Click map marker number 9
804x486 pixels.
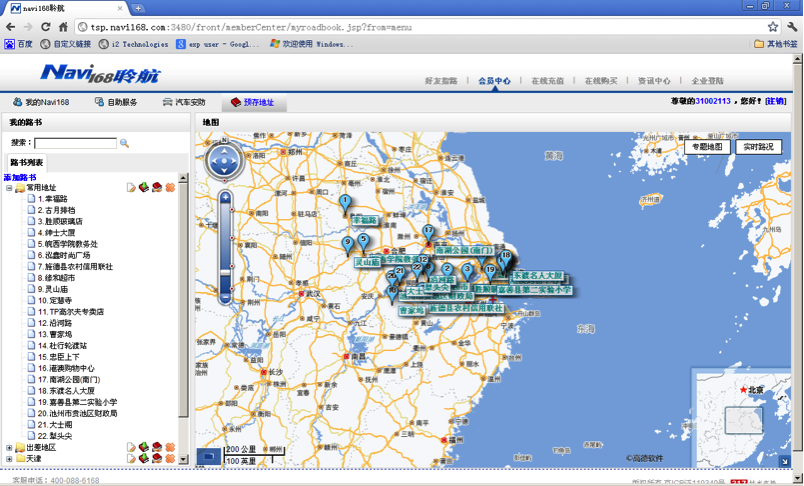click(348, 246)
